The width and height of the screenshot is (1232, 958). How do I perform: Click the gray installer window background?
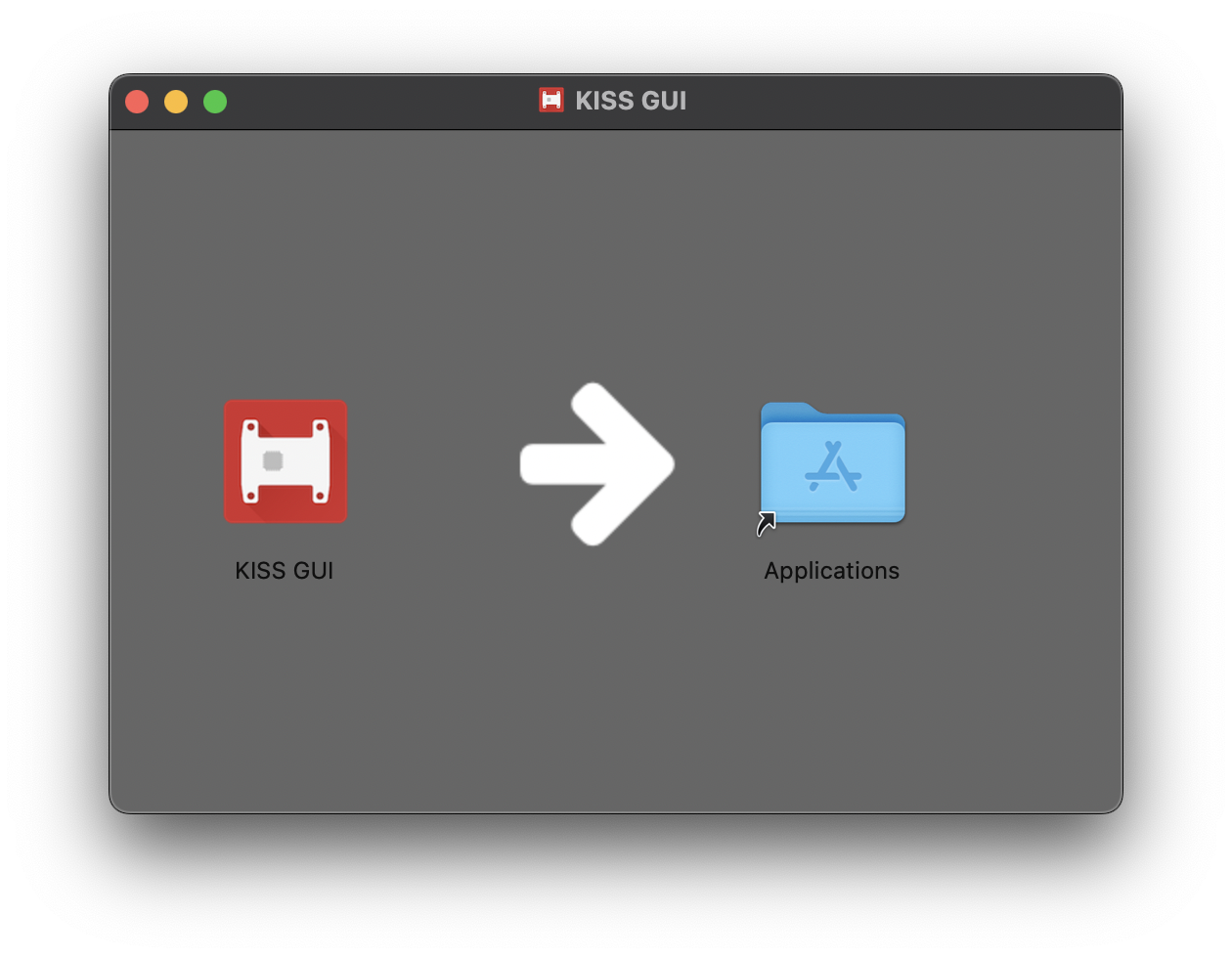[616, 704]
